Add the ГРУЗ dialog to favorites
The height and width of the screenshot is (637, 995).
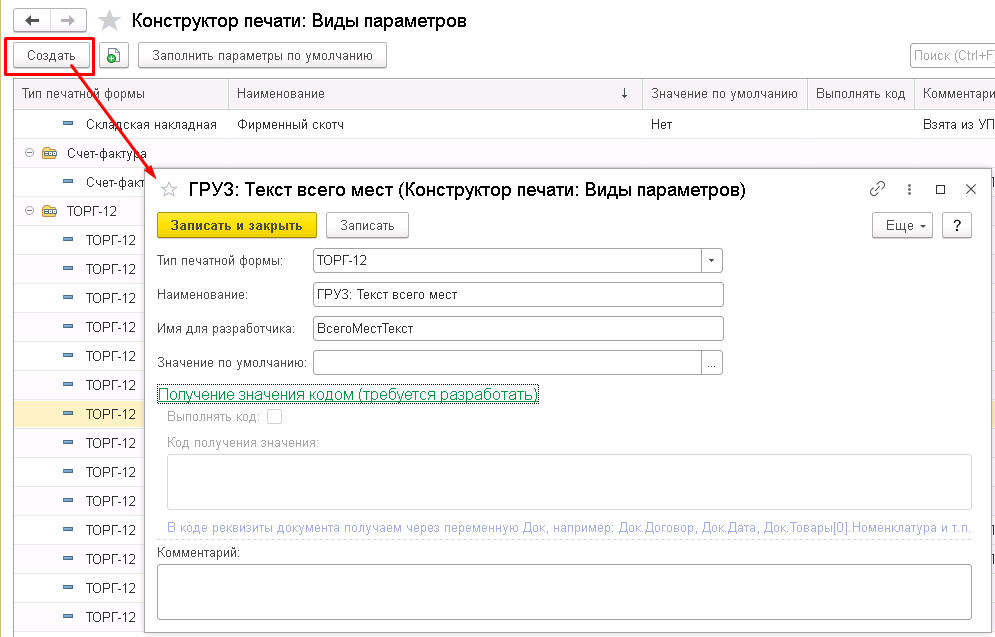click(169, 189)
